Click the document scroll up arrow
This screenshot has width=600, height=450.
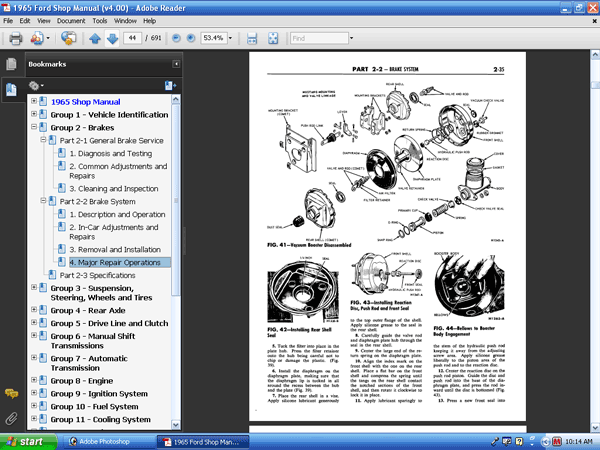[x=595, y=55]
